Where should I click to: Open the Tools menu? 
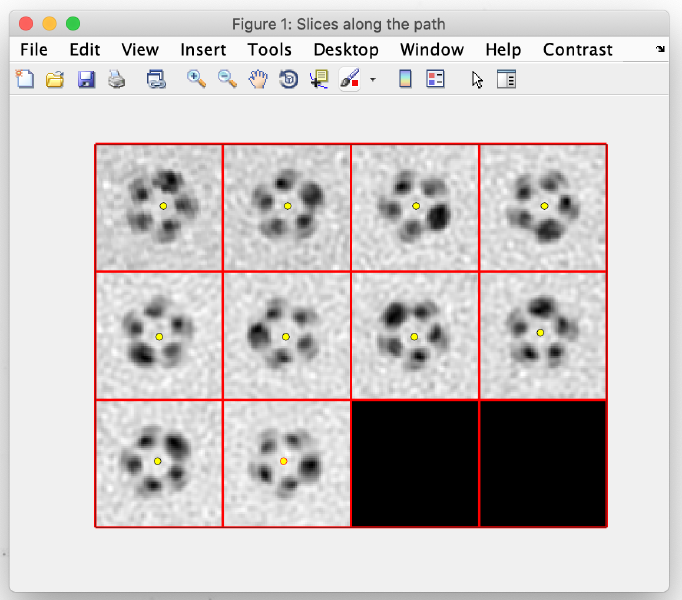pos(270,50)
